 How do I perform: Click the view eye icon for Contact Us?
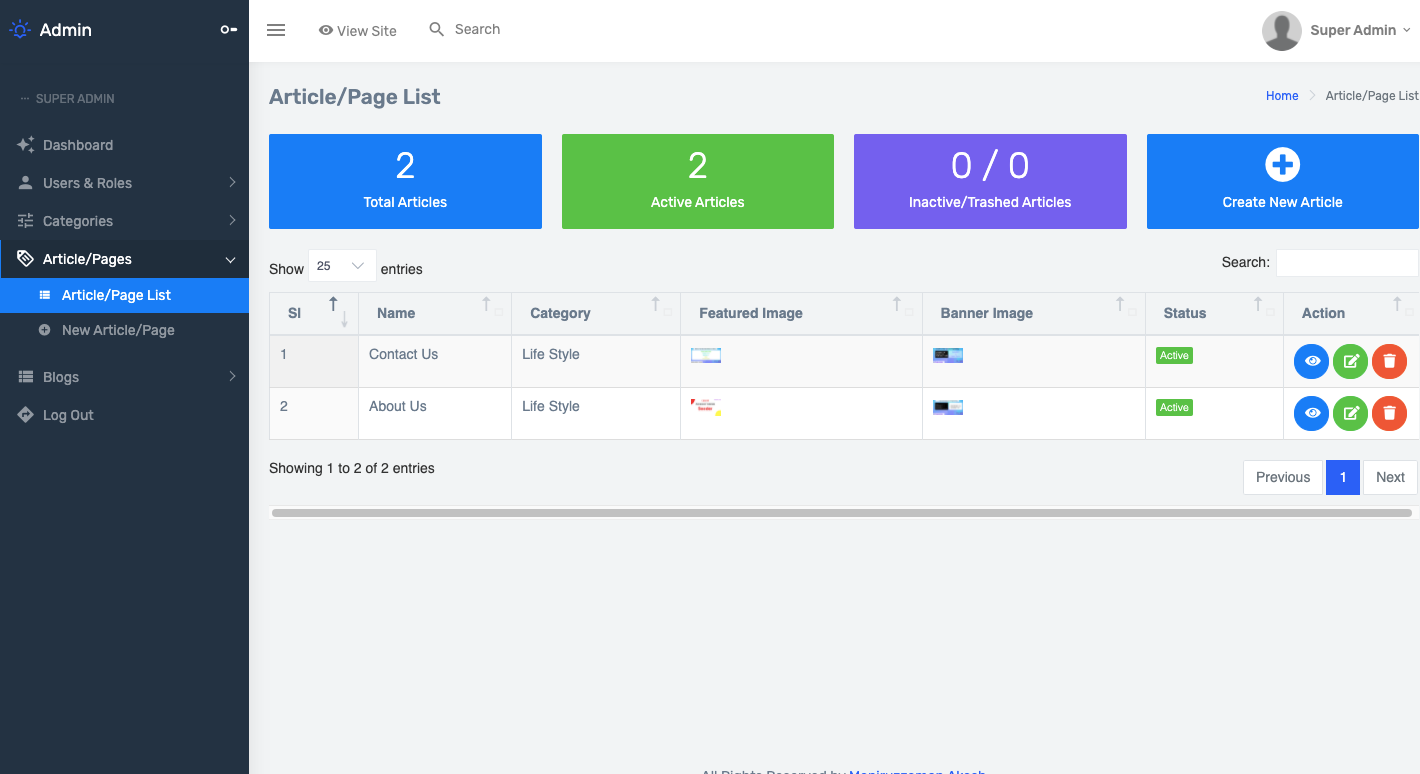click(1311, 361)
